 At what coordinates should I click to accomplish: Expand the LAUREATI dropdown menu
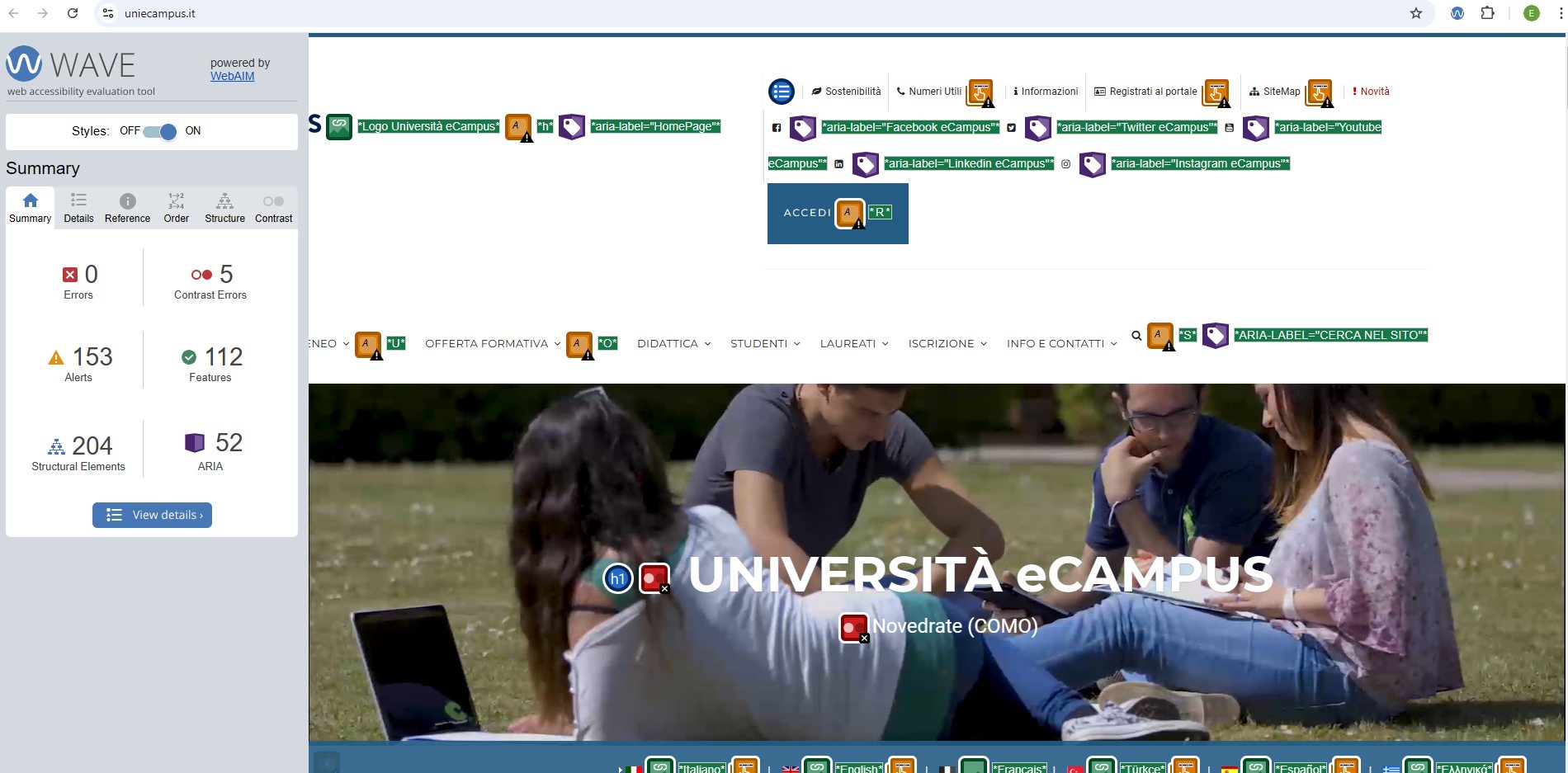[854, 344]
